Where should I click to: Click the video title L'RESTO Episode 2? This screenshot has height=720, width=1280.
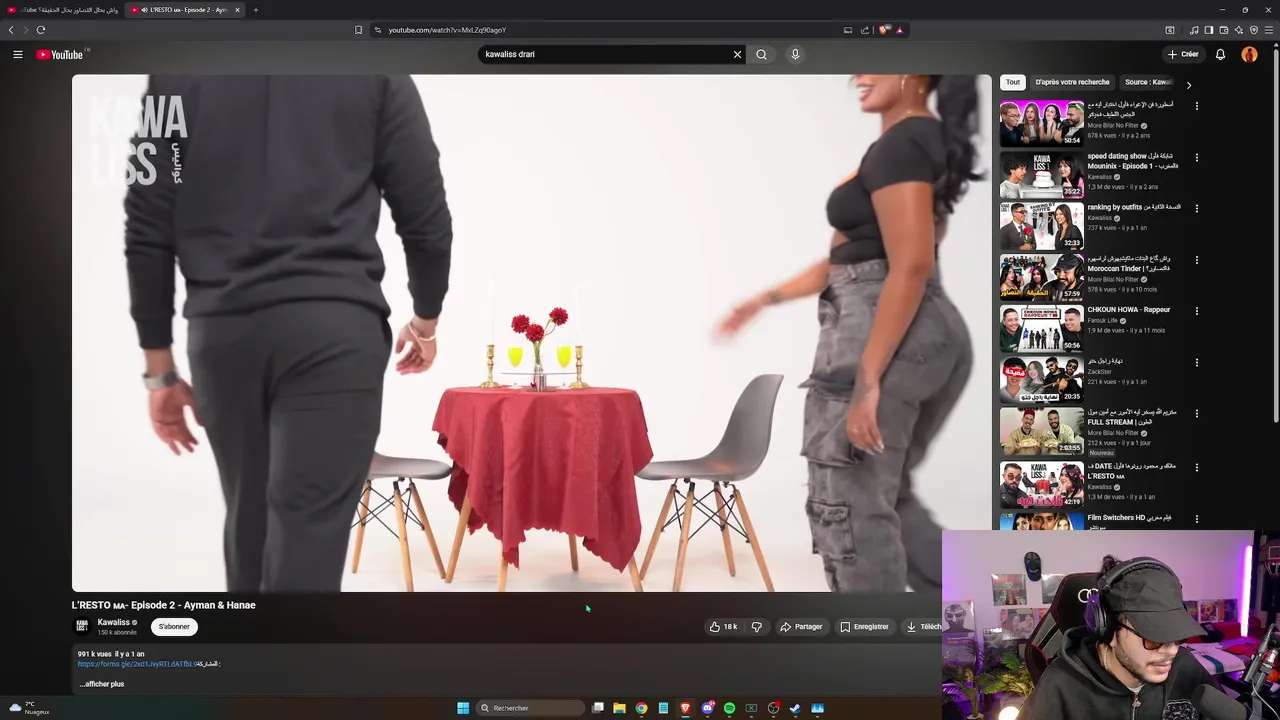(x=164, y=605)
